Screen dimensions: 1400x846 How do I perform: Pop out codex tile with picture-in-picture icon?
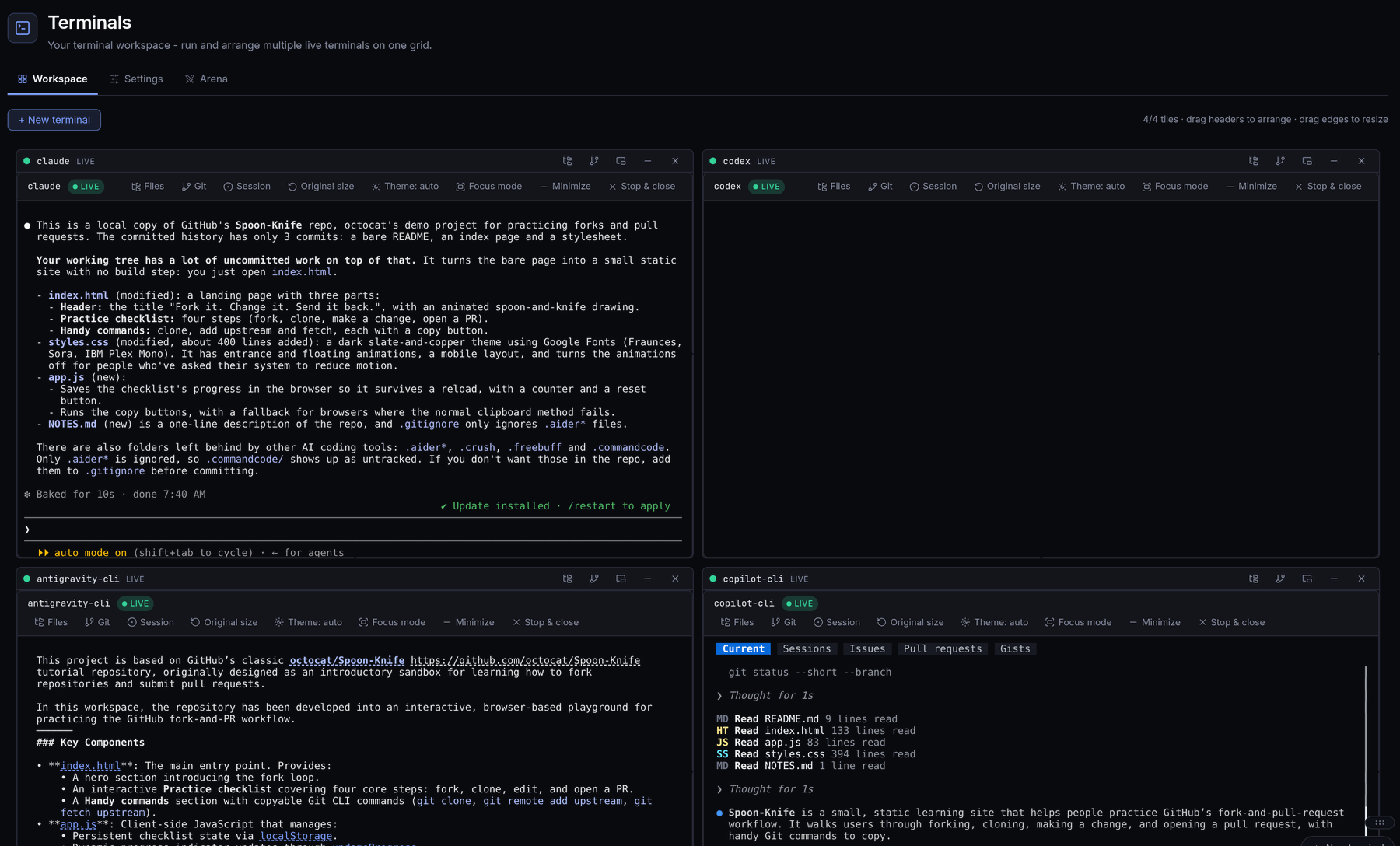(x=1307, y=161)
